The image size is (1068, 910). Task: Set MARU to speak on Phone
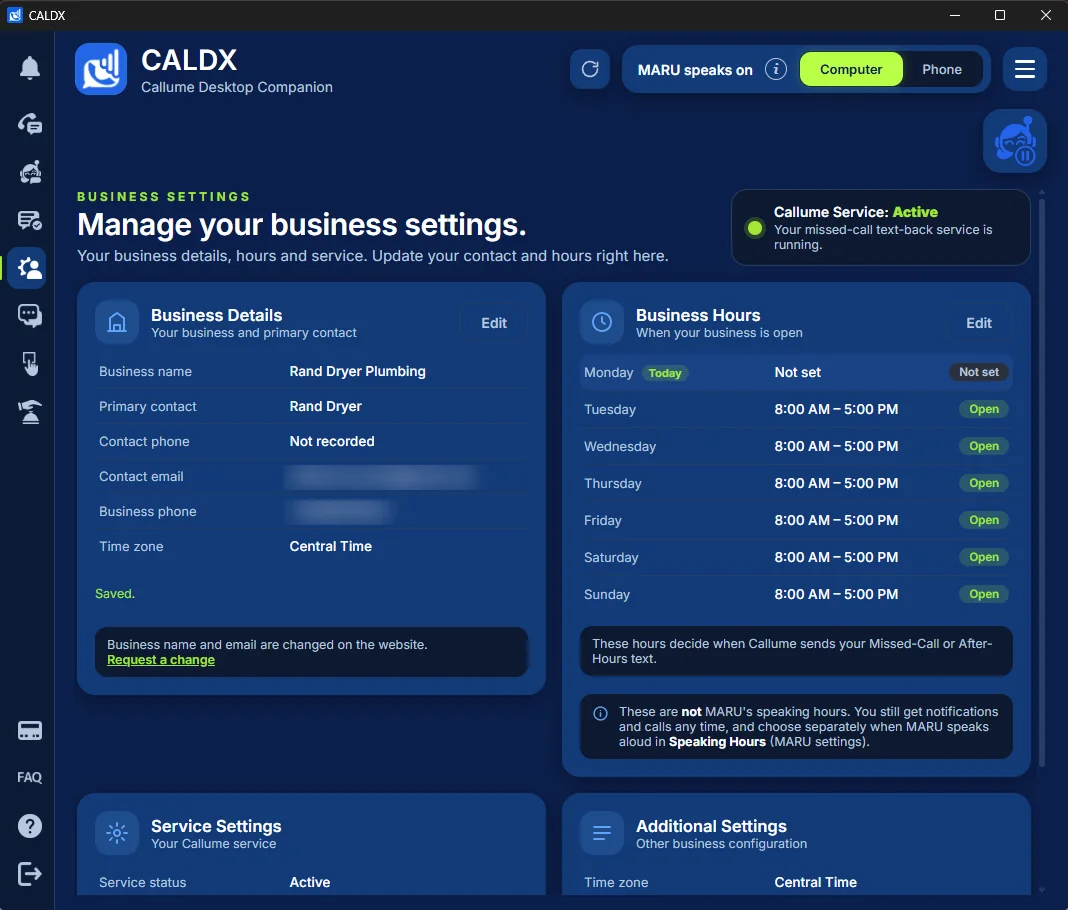click(941, 69)
